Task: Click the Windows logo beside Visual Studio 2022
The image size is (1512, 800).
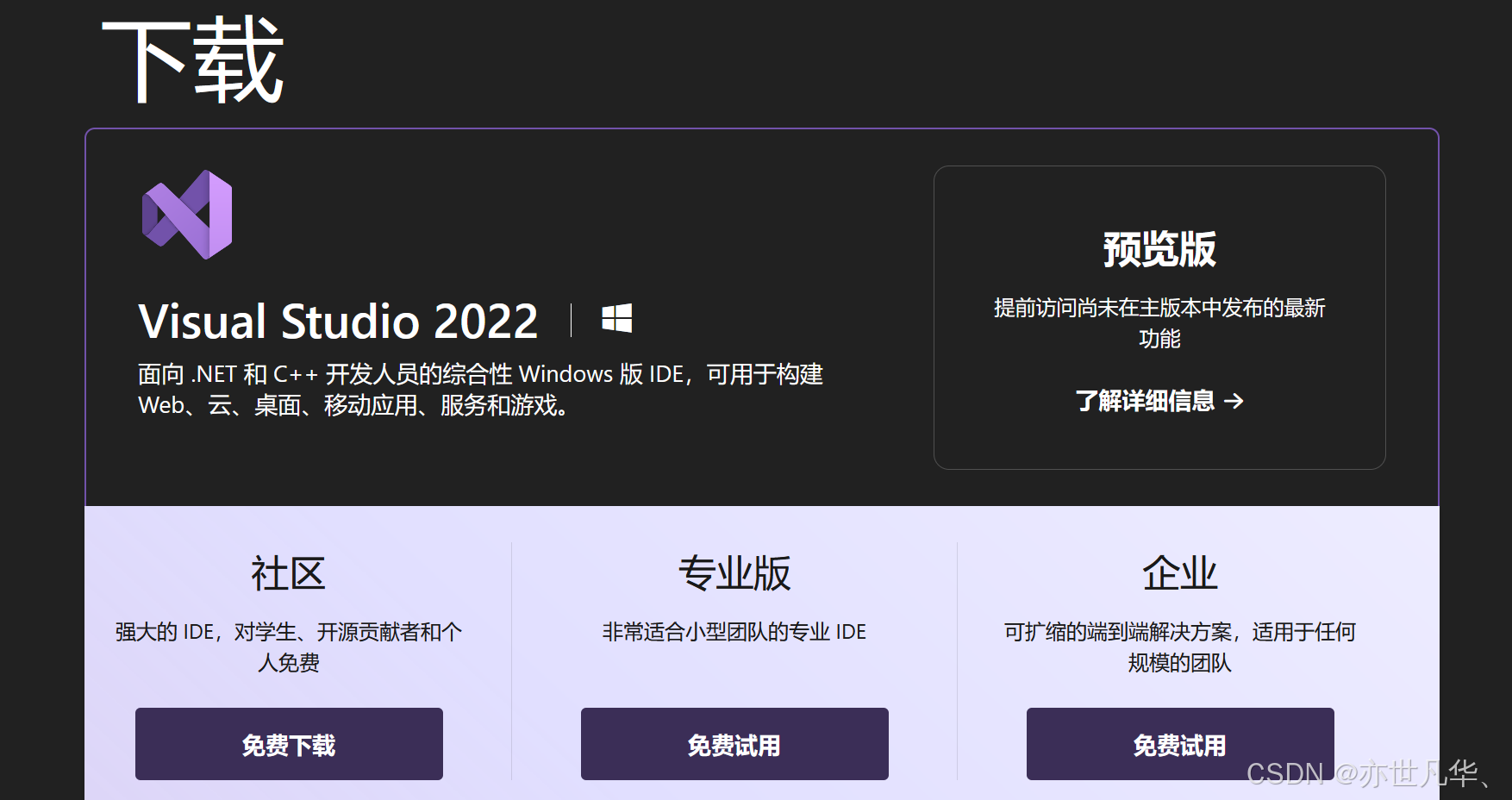Action: [617, 319]
